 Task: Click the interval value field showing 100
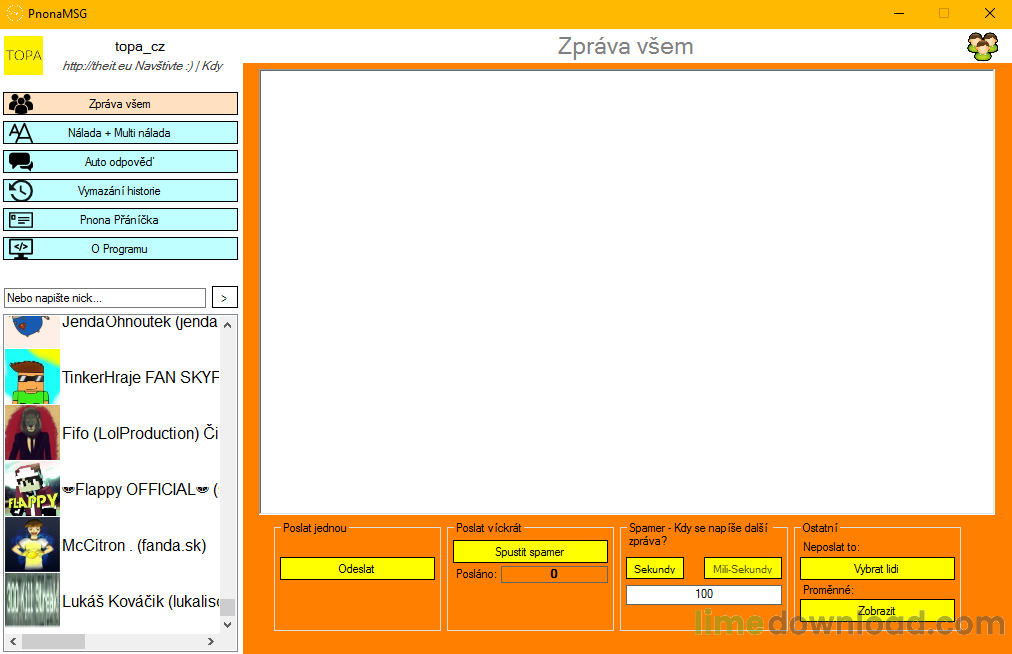(703, 595)
